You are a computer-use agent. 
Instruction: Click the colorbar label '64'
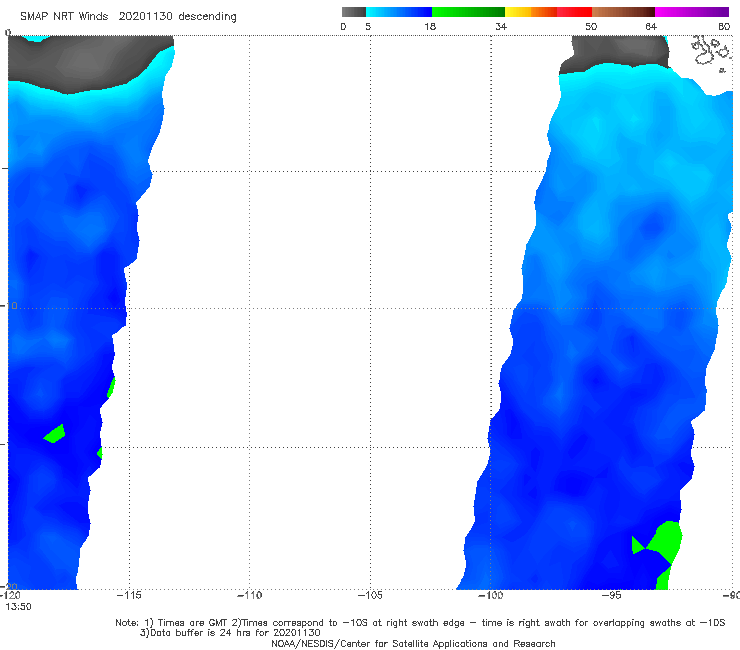coord(651,27)
